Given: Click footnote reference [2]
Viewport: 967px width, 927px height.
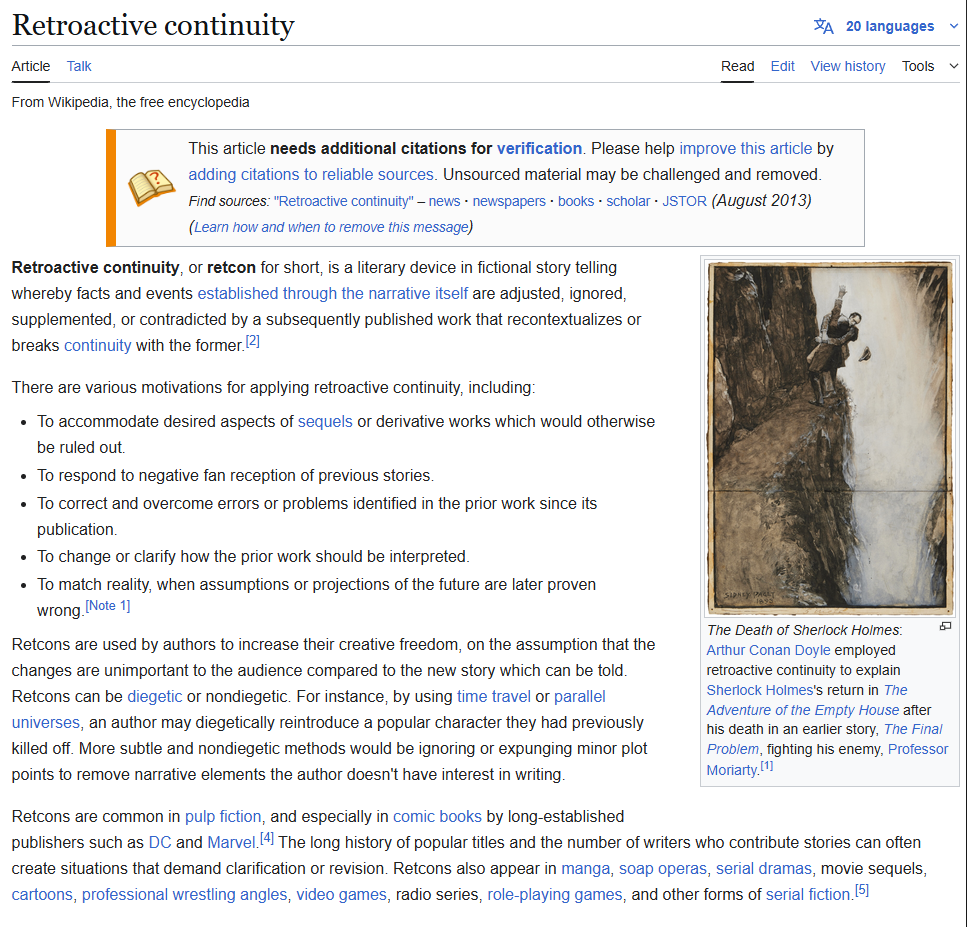Looking at the screenshot, I should tap(252, 341).
